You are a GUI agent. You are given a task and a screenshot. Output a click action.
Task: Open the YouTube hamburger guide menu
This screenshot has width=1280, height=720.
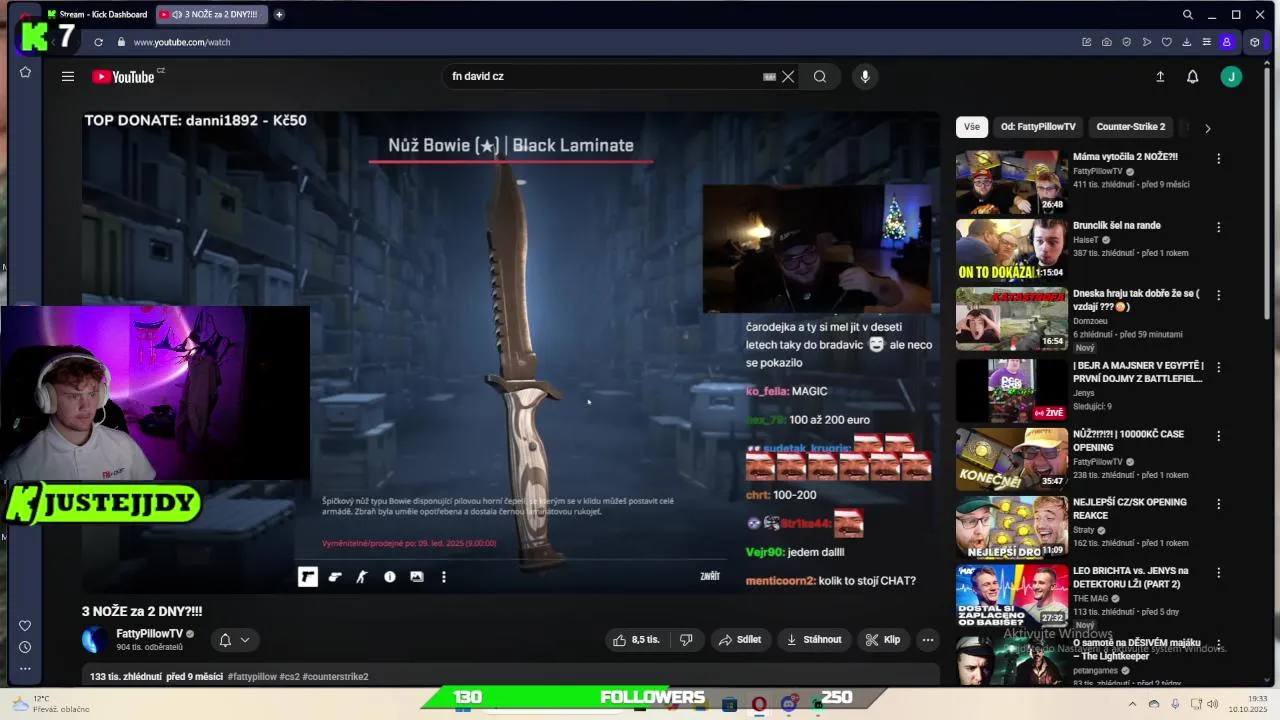(x=68, y=76)
